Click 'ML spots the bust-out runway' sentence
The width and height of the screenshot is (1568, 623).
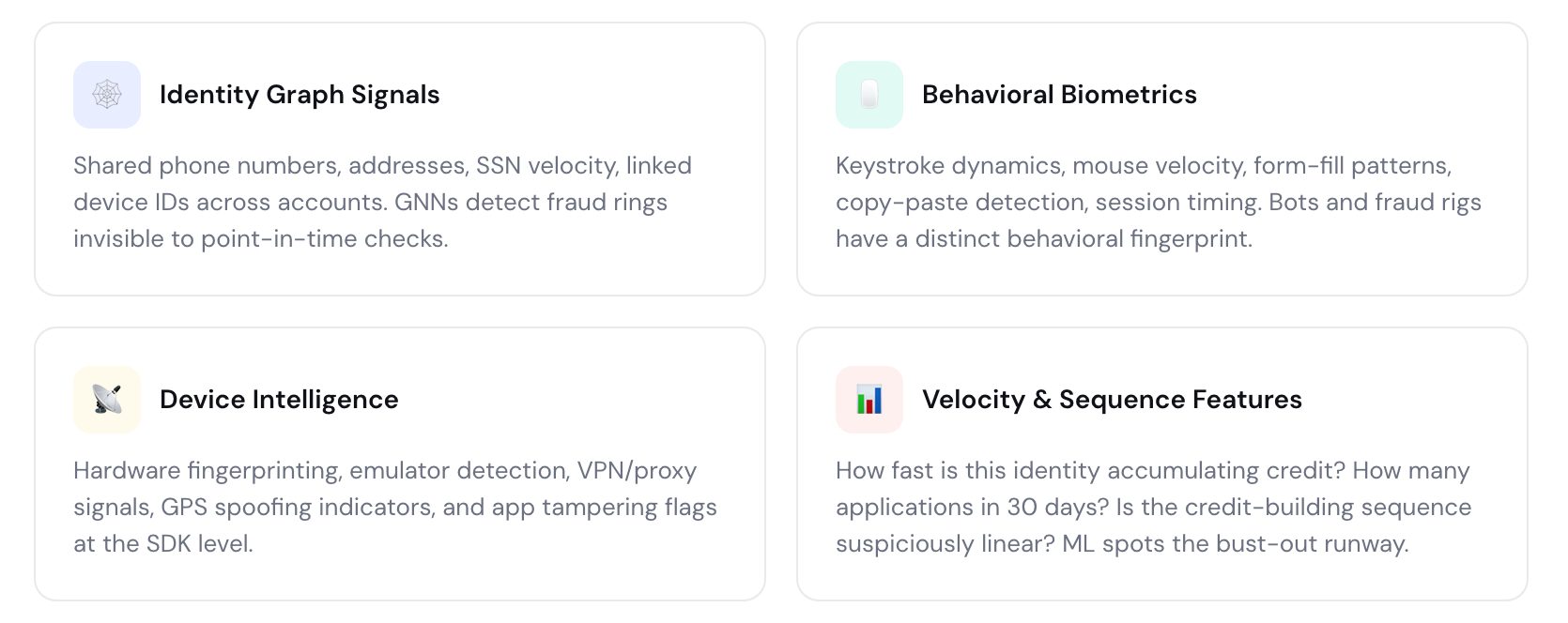1235,544
